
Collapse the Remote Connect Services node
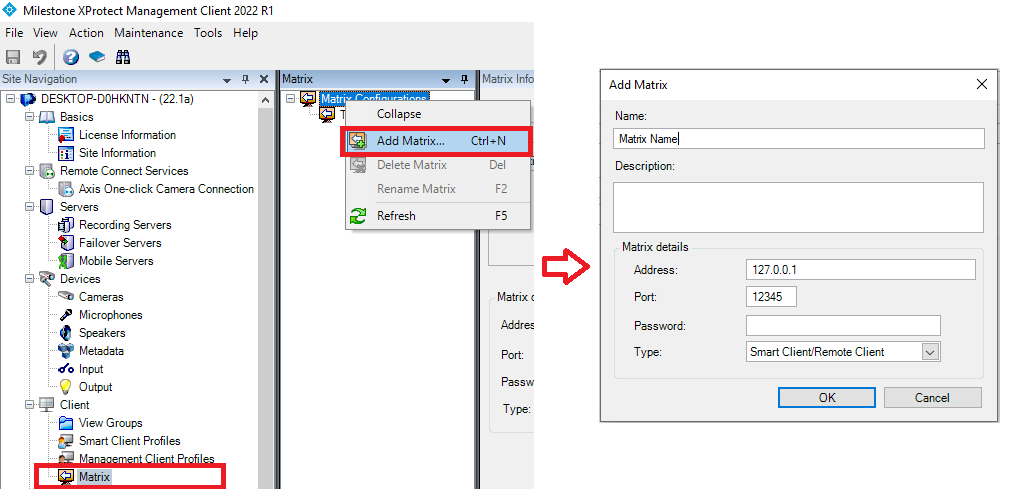point(29,171)
